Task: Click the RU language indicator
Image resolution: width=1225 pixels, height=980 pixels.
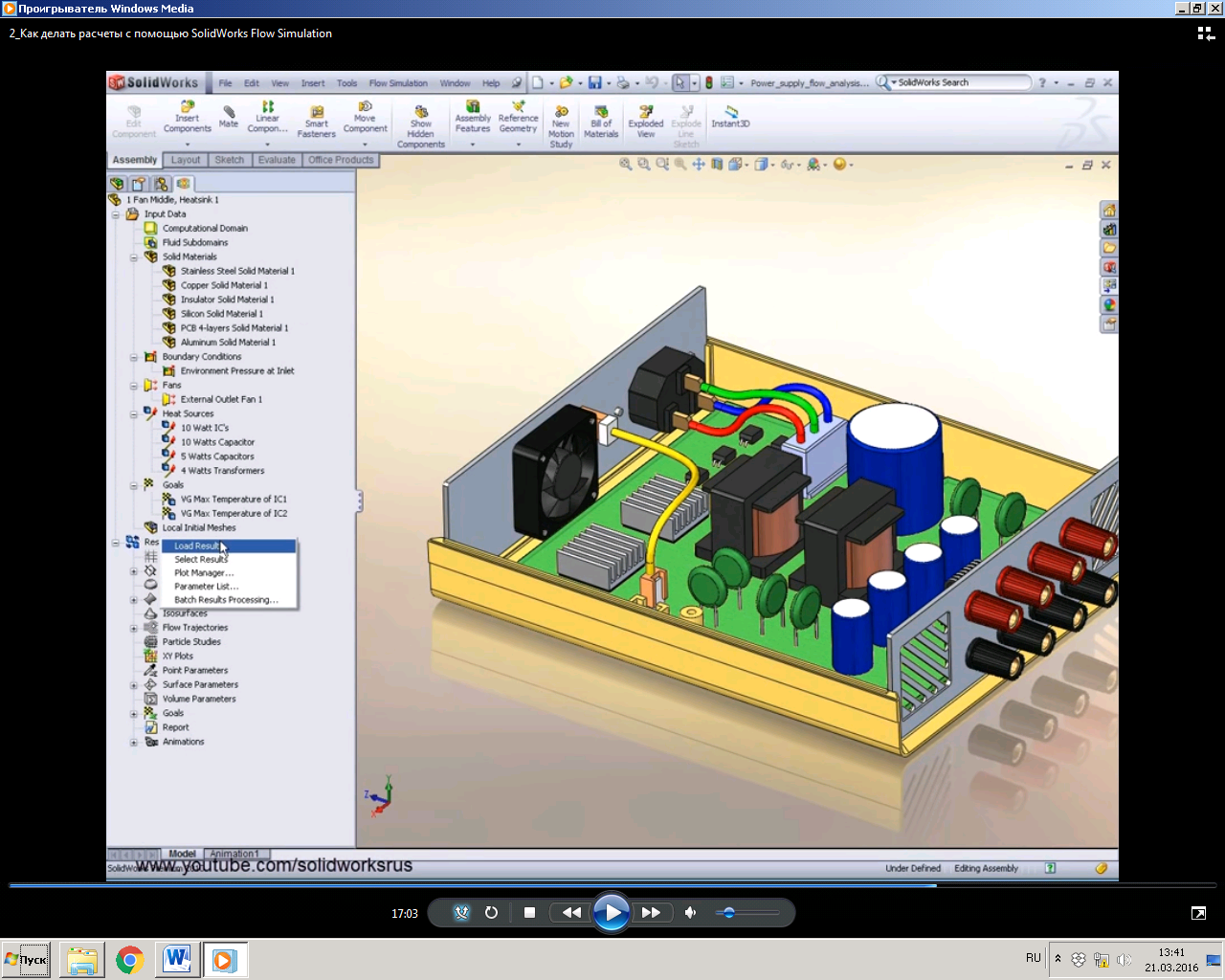Action: point(1034,958)
